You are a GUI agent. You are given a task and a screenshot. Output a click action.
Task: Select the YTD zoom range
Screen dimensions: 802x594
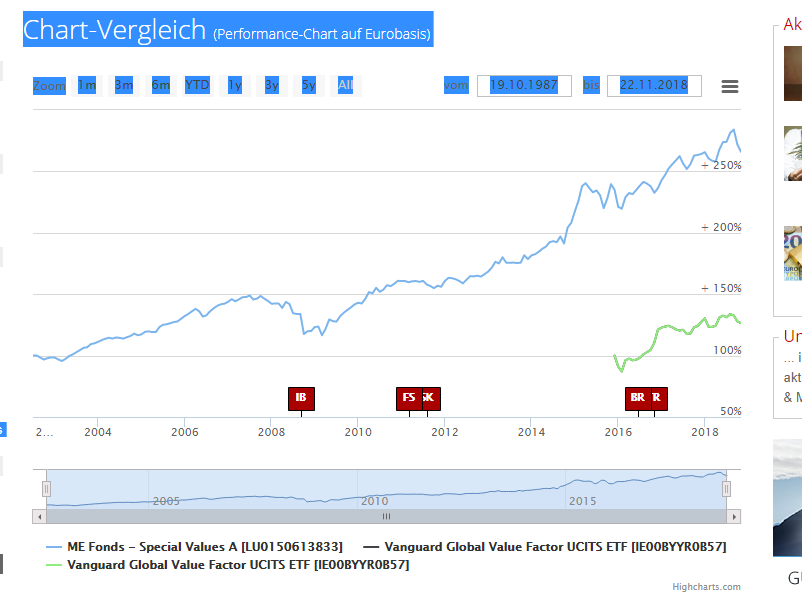[197, 85]
